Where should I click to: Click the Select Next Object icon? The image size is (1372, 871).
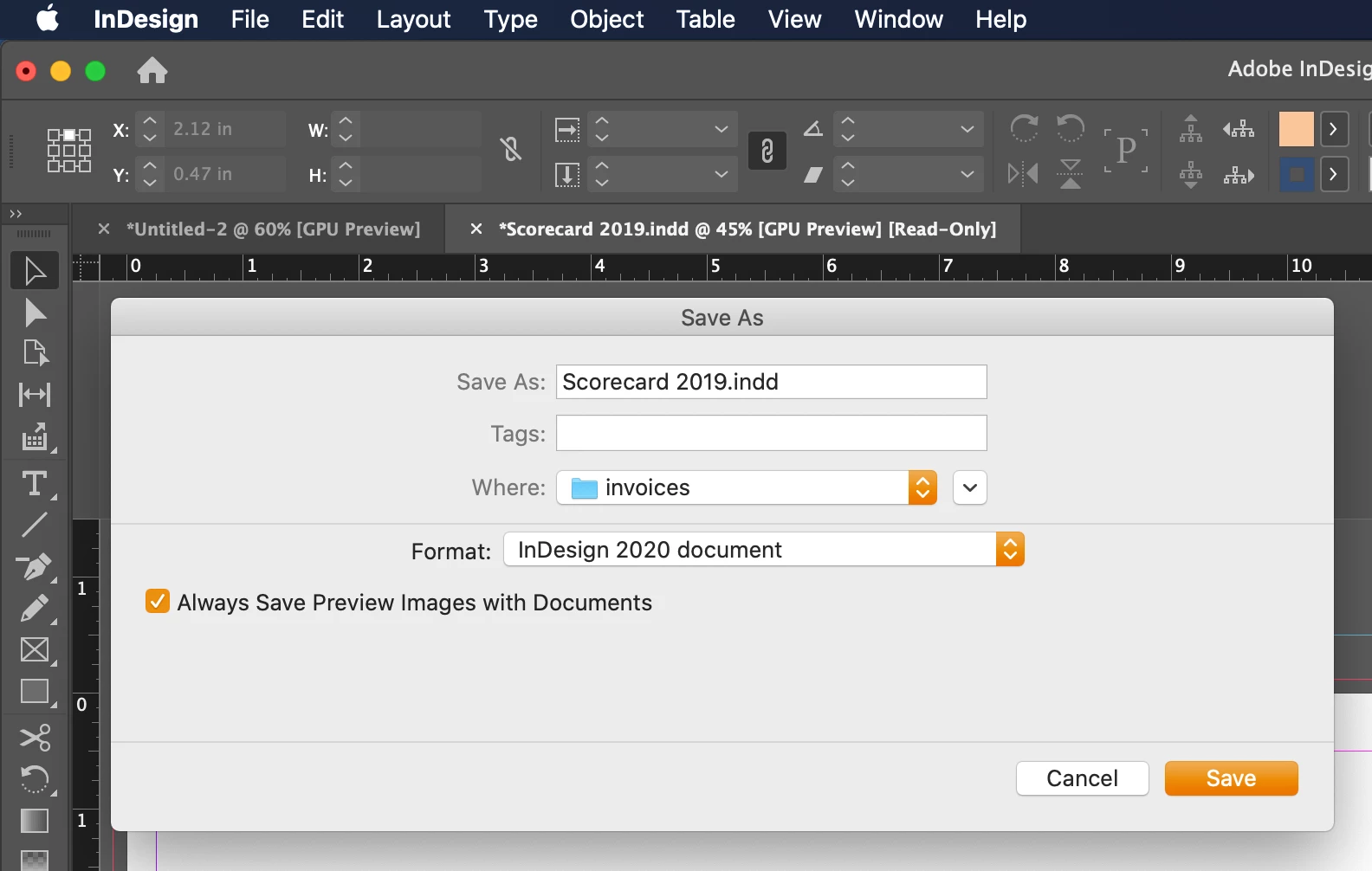pos(1239,175)
